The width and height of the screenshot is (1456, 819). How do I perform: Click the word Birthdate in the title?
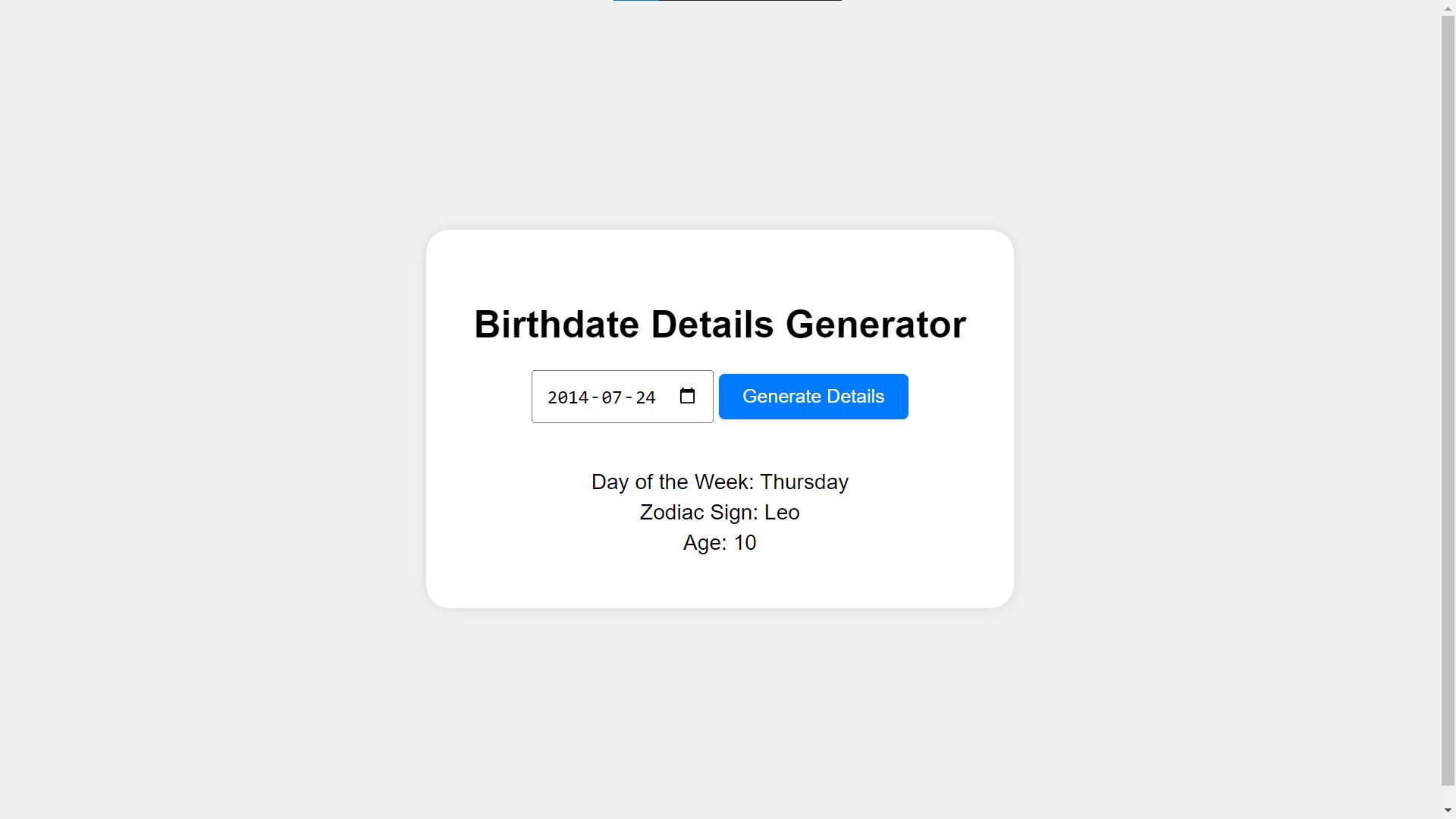point(557,325)
